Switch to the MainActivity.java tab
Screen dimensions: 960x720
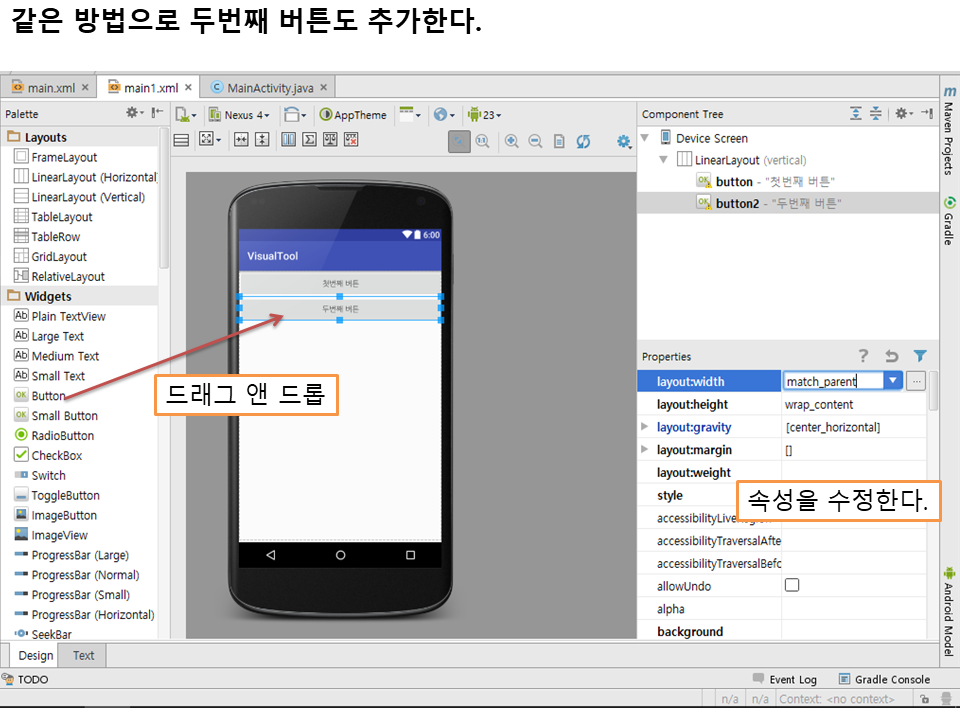270,88
